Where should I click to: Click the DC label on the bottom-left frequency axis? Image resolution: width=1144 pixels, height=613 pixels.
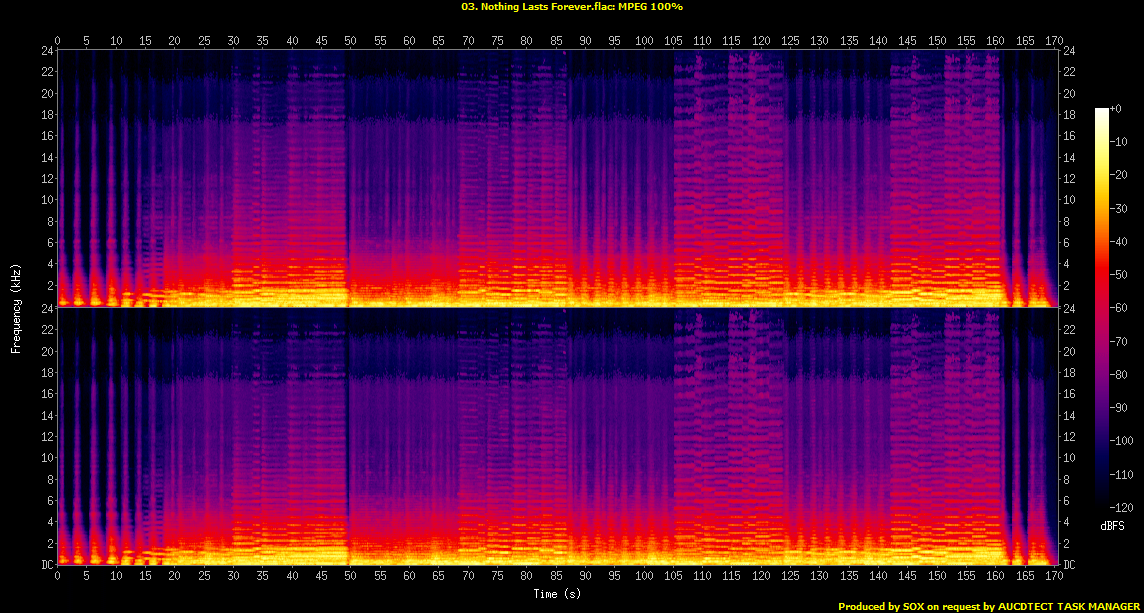point(46,565)
